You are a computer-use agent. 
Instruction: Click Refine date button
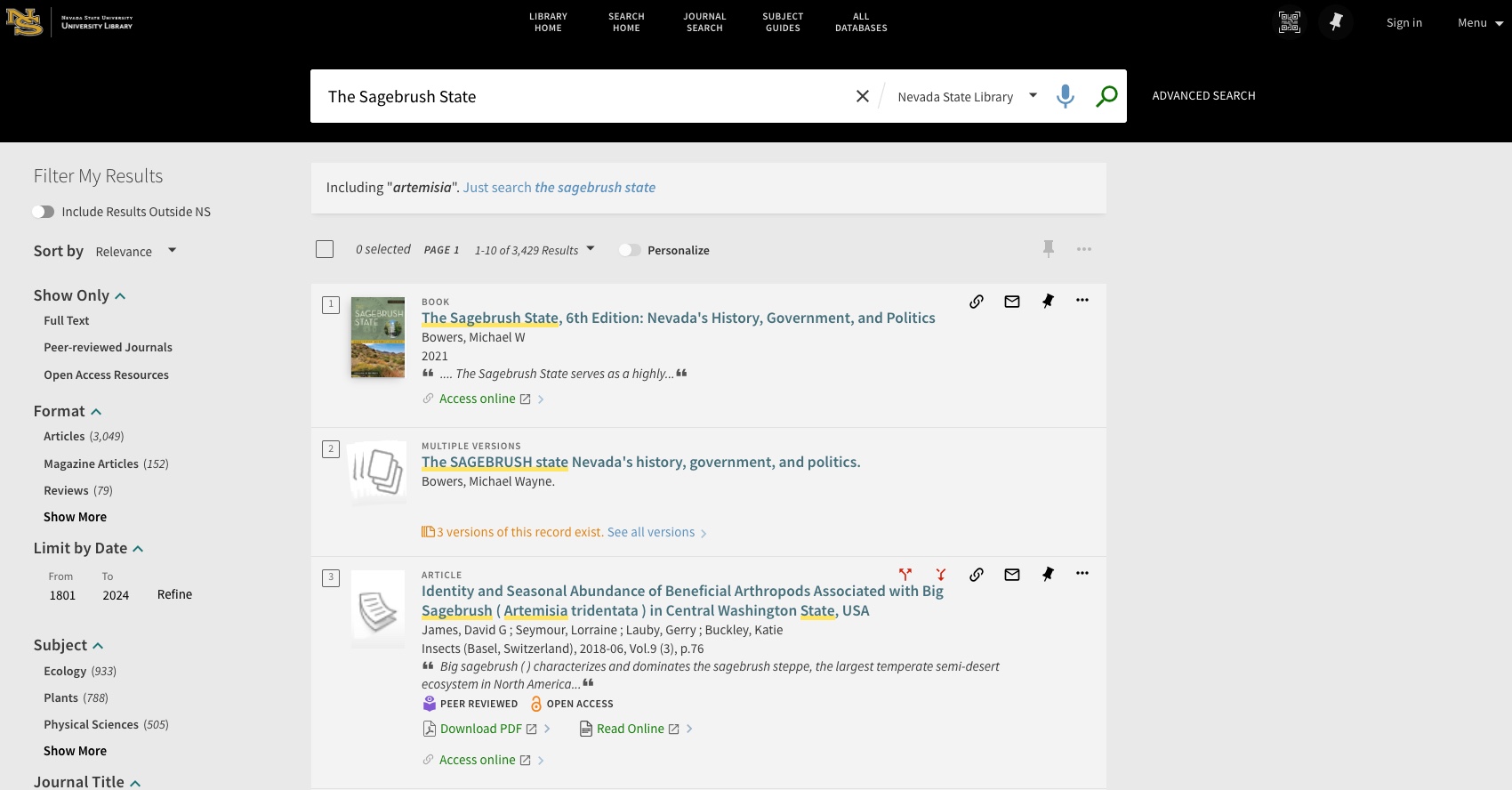174,594
